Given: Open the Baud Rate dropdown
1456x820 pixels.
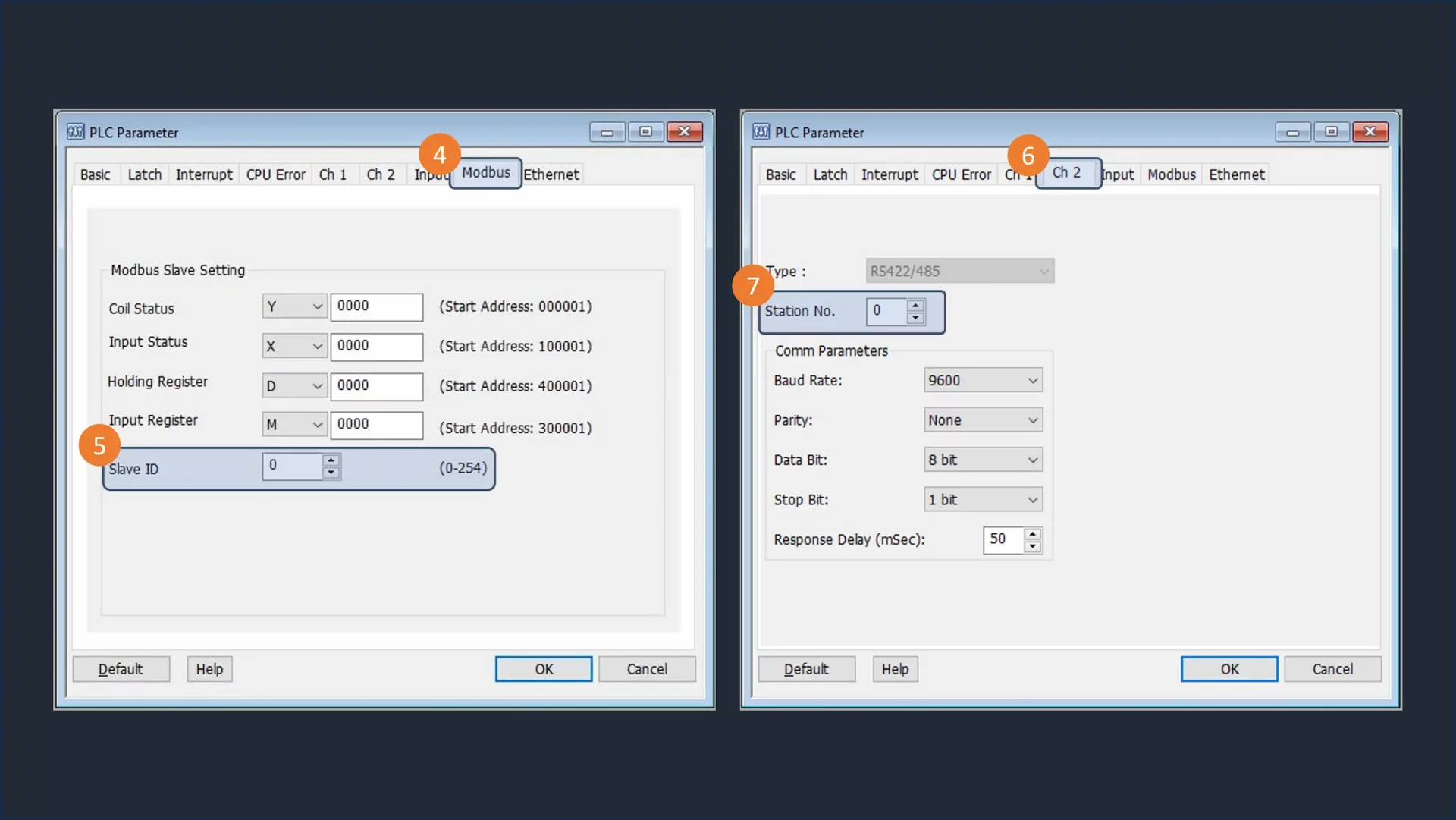Looking at the screenshot, I should pos(983,380).
